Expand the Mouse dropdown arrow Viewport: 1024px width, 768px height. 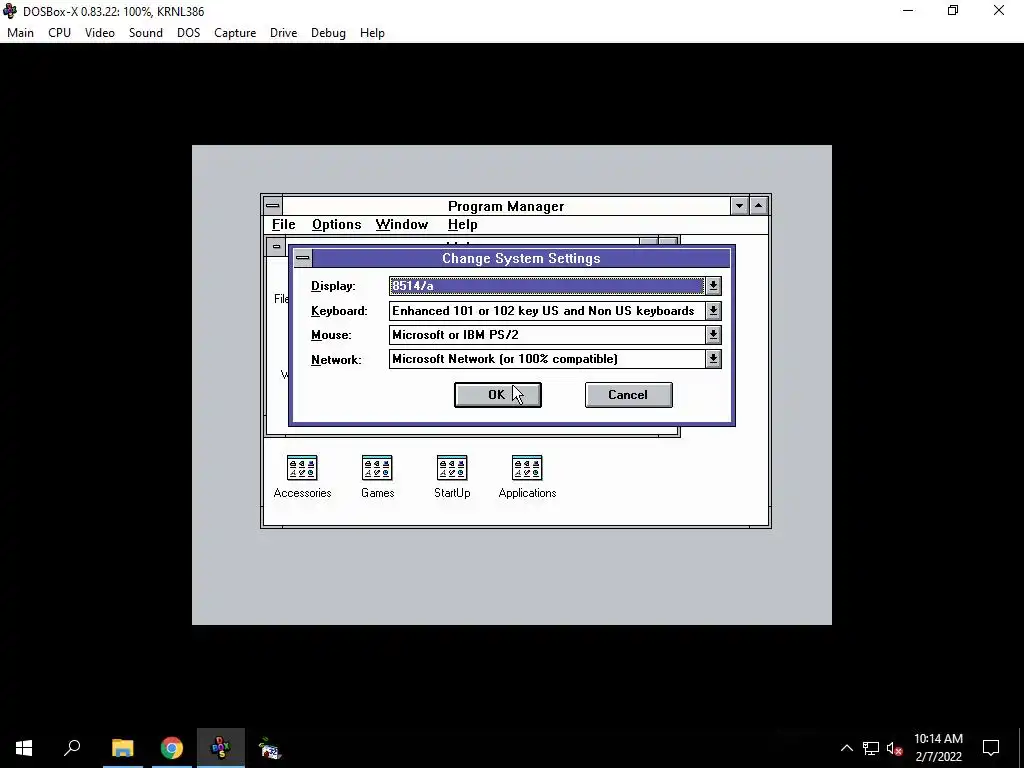[x=713, y=334]
